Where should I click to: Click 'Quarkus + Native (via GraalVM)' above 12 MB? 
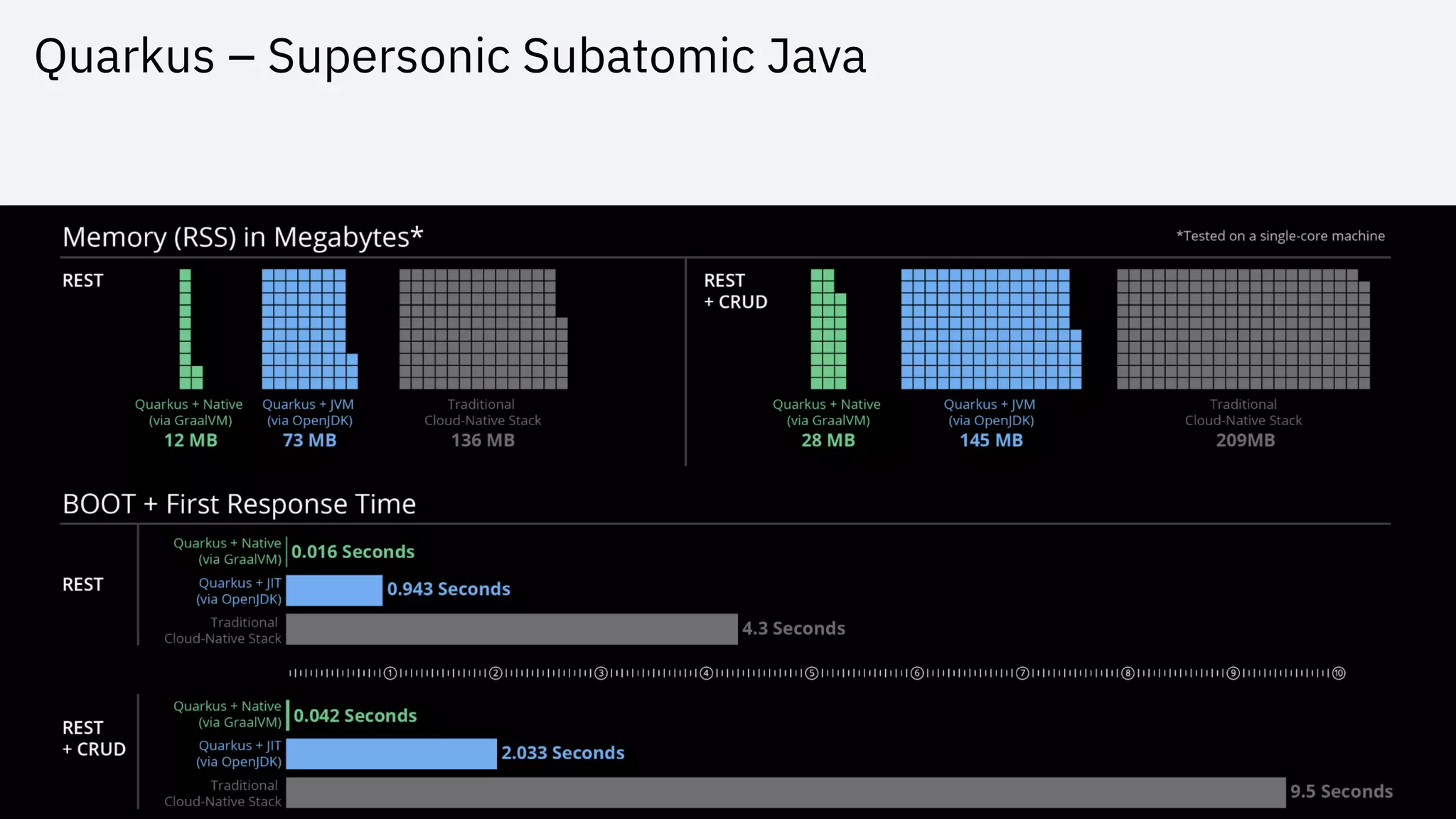click(189, 412)
